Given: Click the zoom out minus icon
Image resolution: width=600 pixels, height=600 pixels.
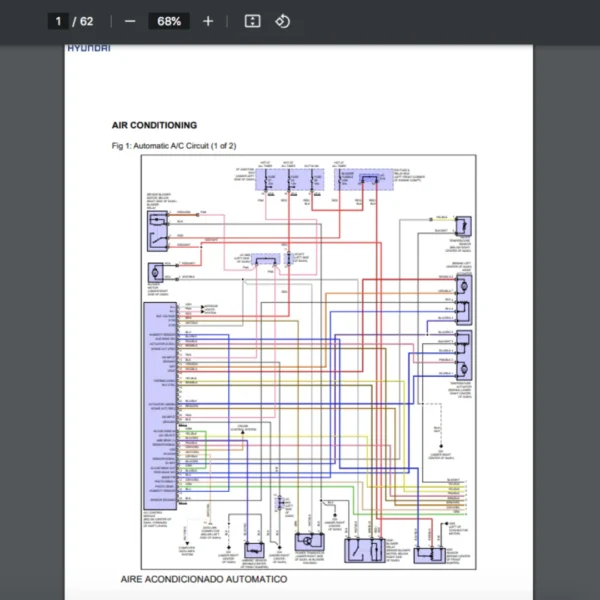Looking at the screenshot, I should [x=130, y=21].
